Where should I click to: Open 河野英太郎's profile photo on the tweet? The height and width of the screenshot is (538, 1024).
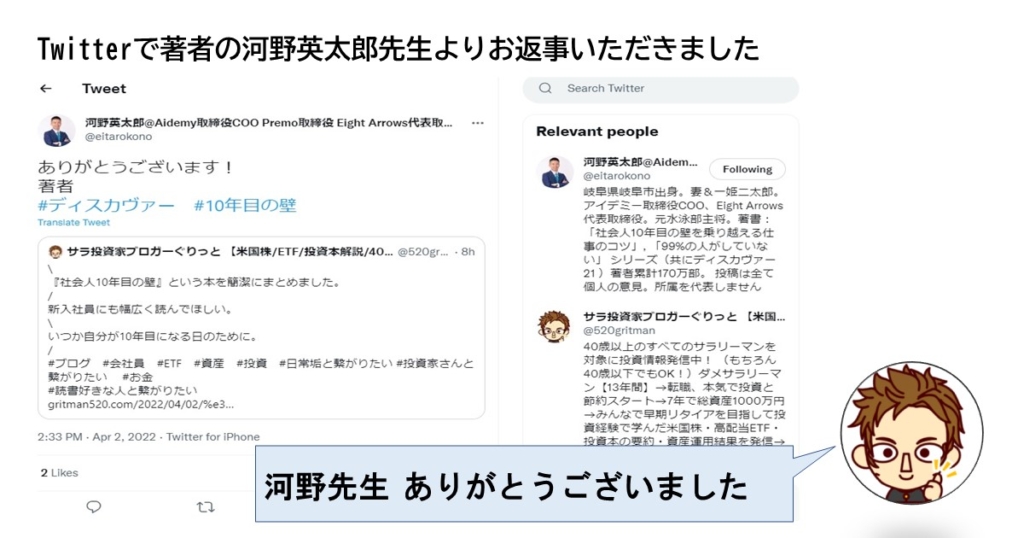[57, 130]
